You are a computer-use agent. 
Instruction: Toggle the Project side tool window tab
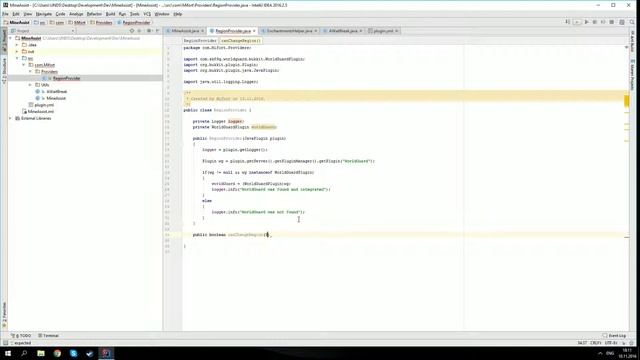click(4, 40)
